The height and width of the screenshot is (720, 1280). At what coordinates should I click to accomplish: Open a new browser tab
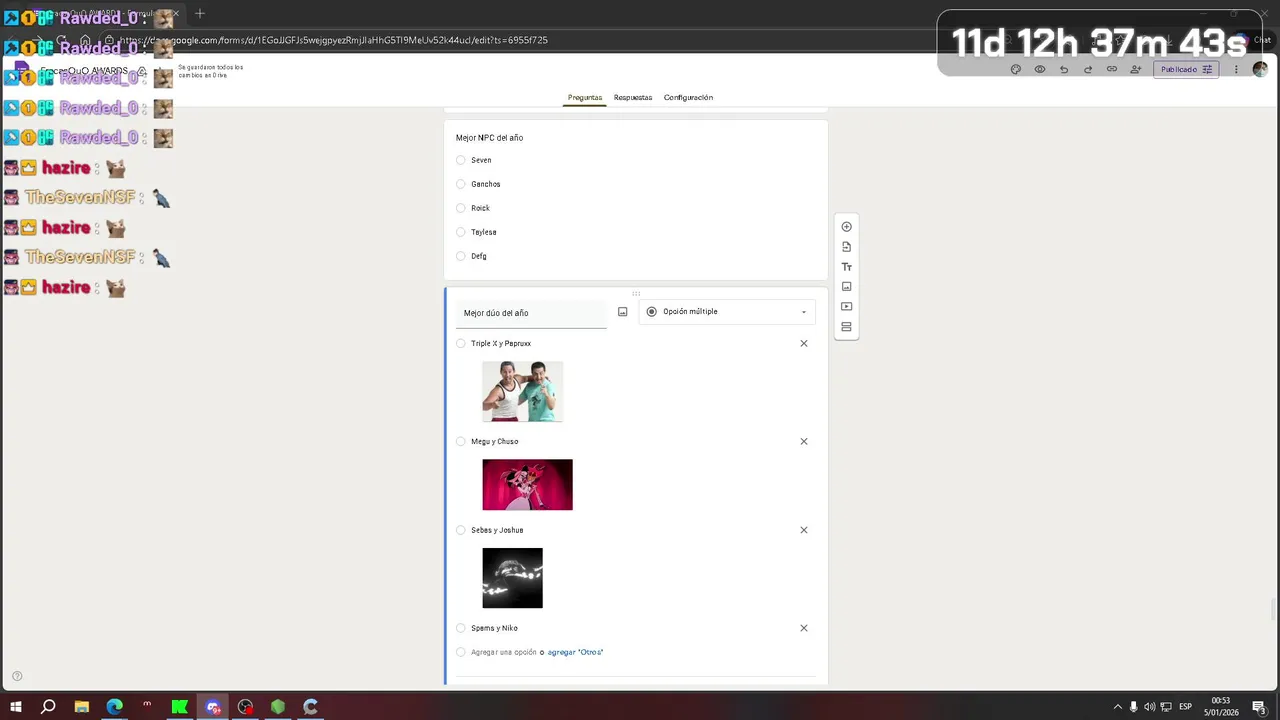tap(200, 13)
